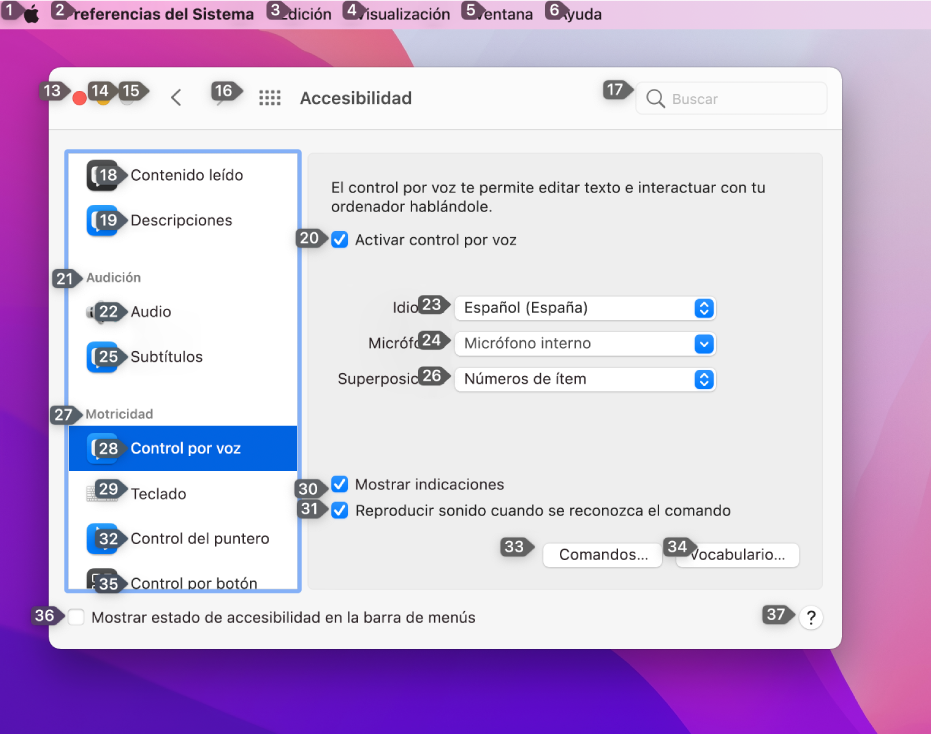The image size is (931, 734).
Task: Close the Accesibilidad window red button
Action: coord(79,98)
